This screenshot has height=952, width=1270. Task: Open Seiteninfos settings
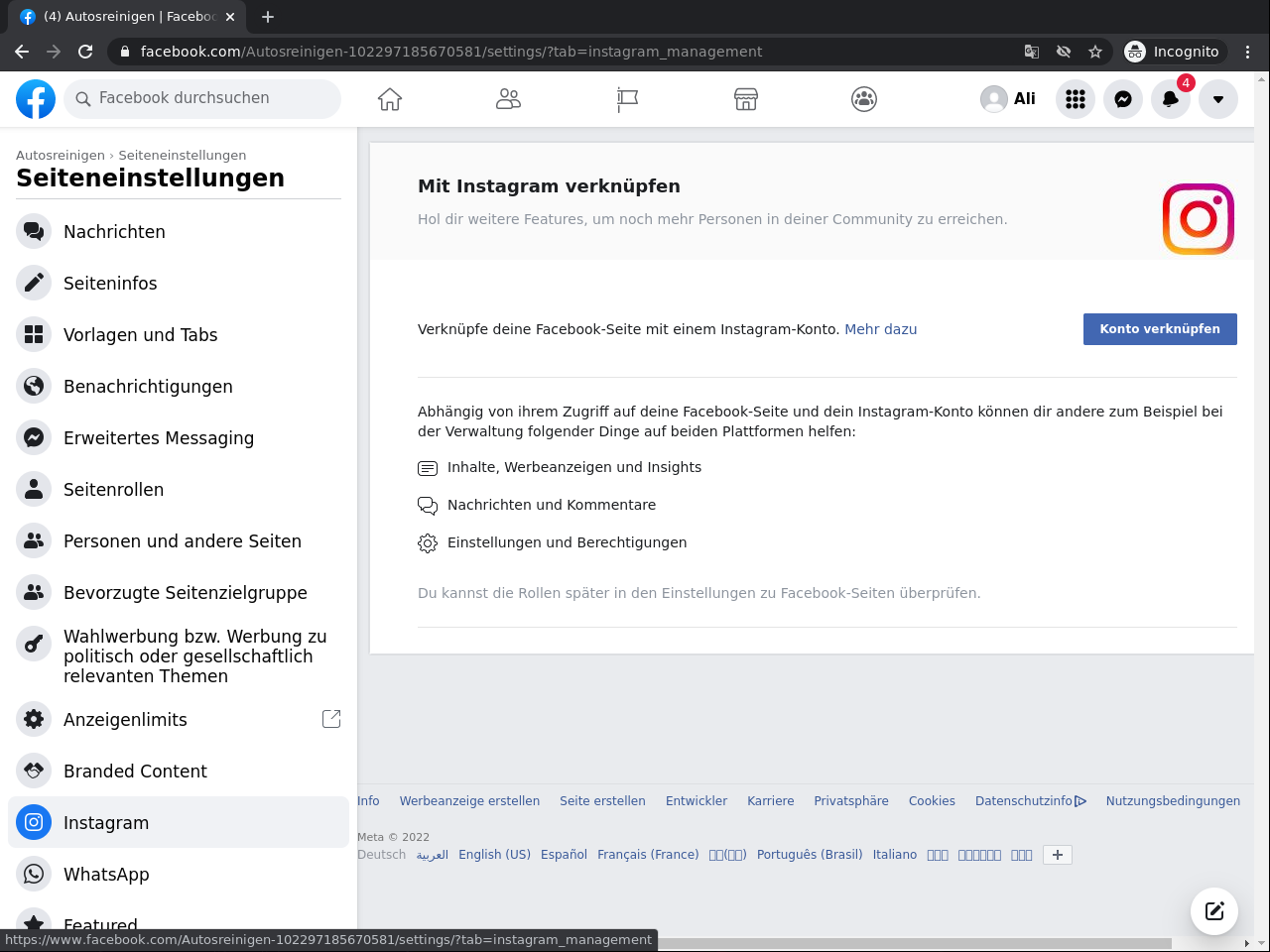tap(179, 283)
